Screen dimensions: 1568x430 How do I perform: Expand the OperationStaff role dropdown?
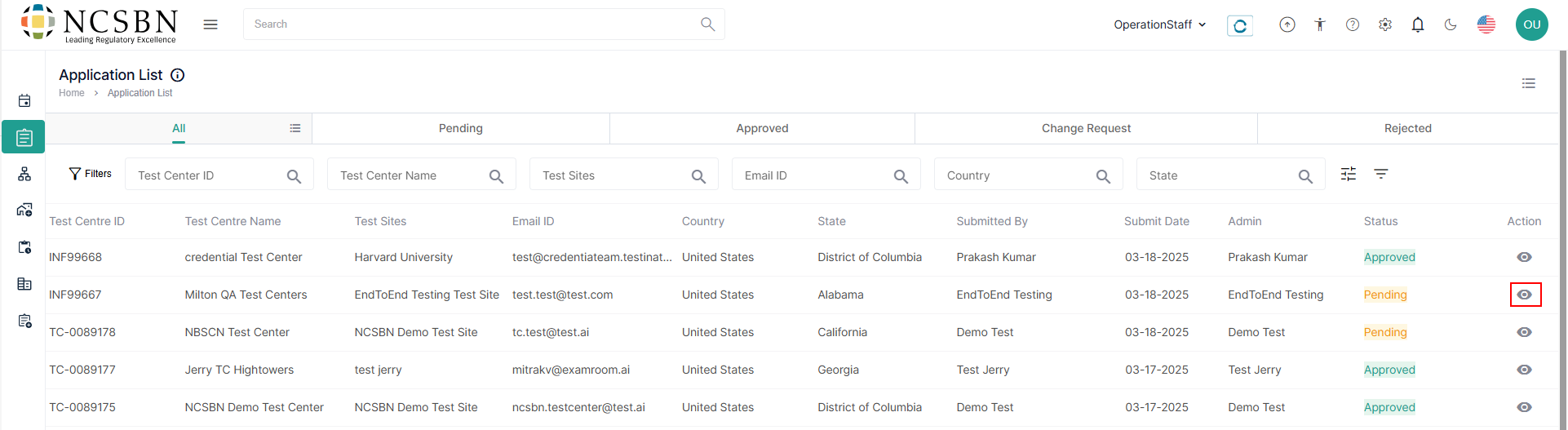pyautogui.click(x=1159, y=24)
